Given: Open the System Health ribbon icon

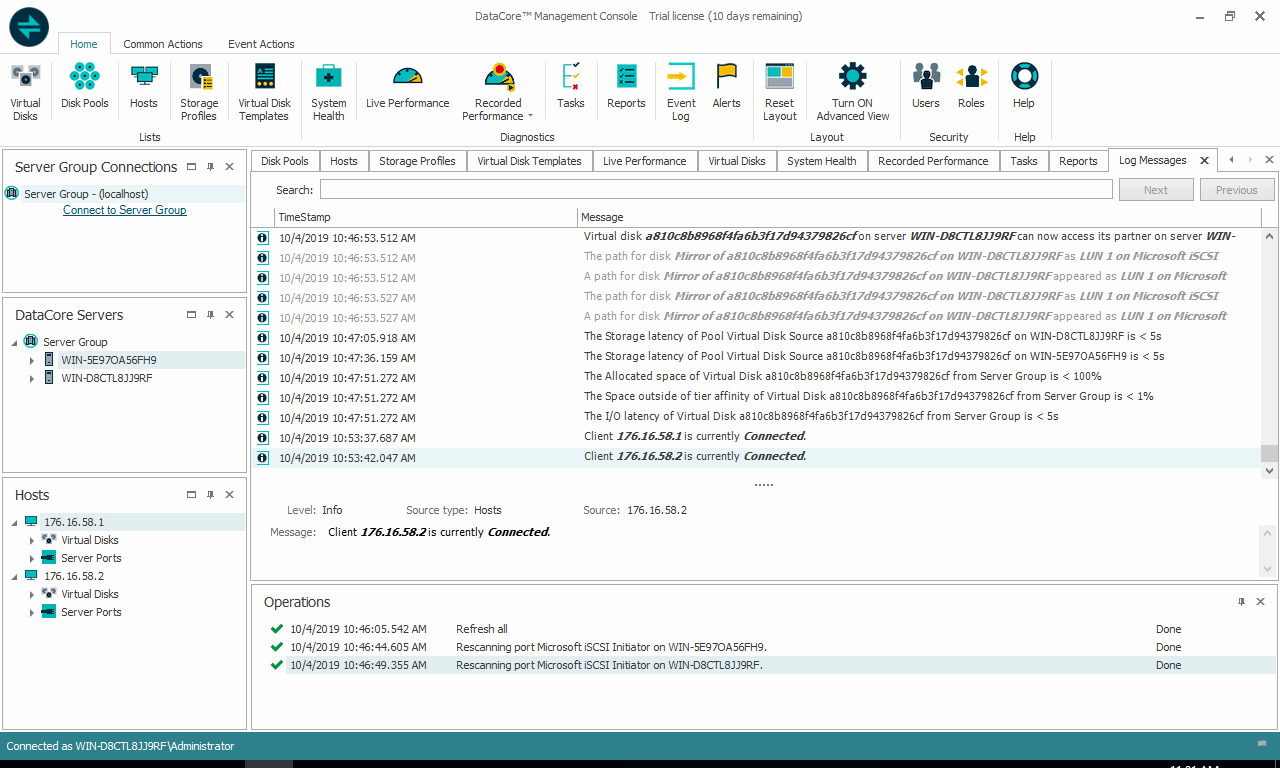Looking at the screenshot, I should [x=328, y=92].
